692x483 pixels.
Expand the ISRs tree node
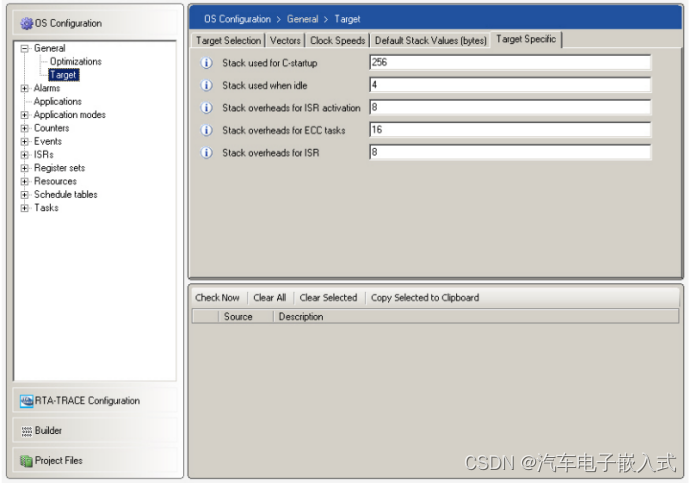(25, 155)
